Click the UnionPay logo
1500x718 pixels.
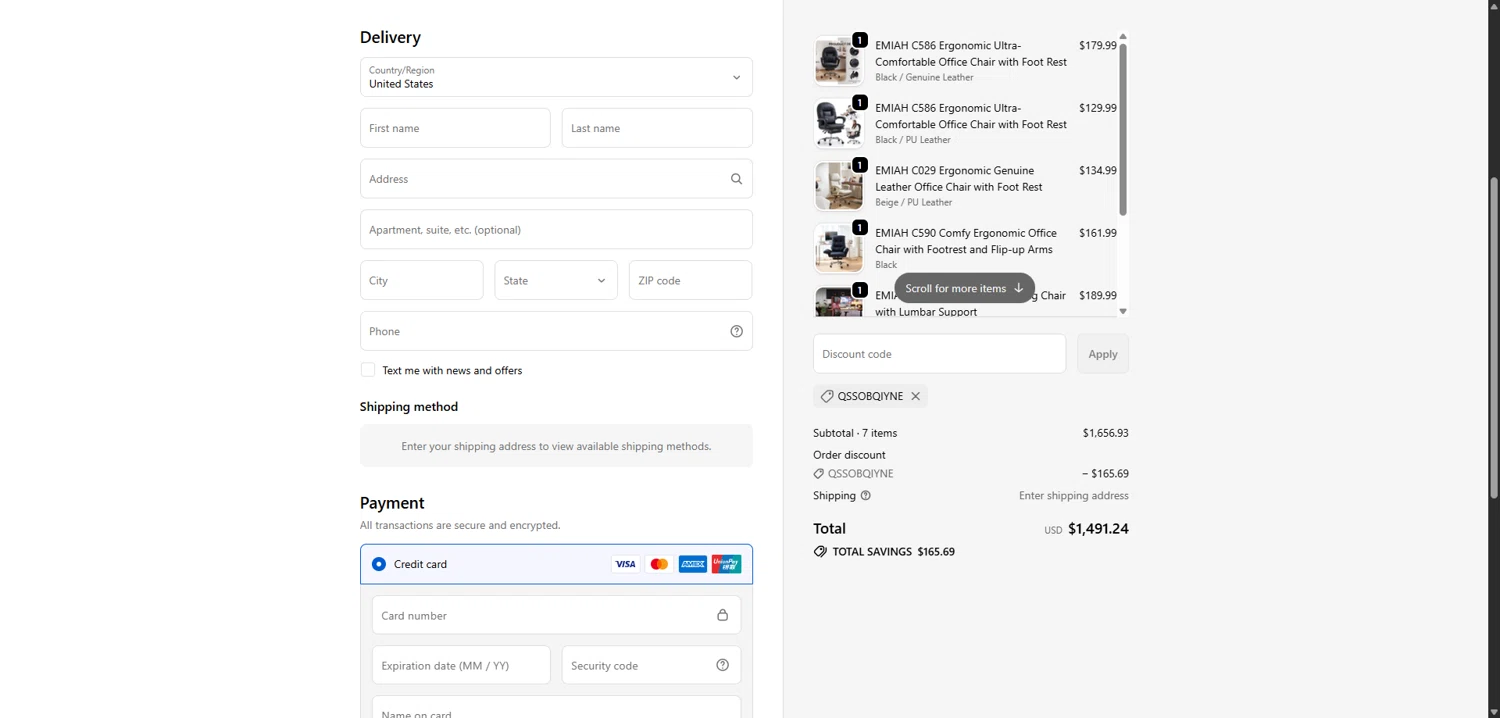coord(727,564)
